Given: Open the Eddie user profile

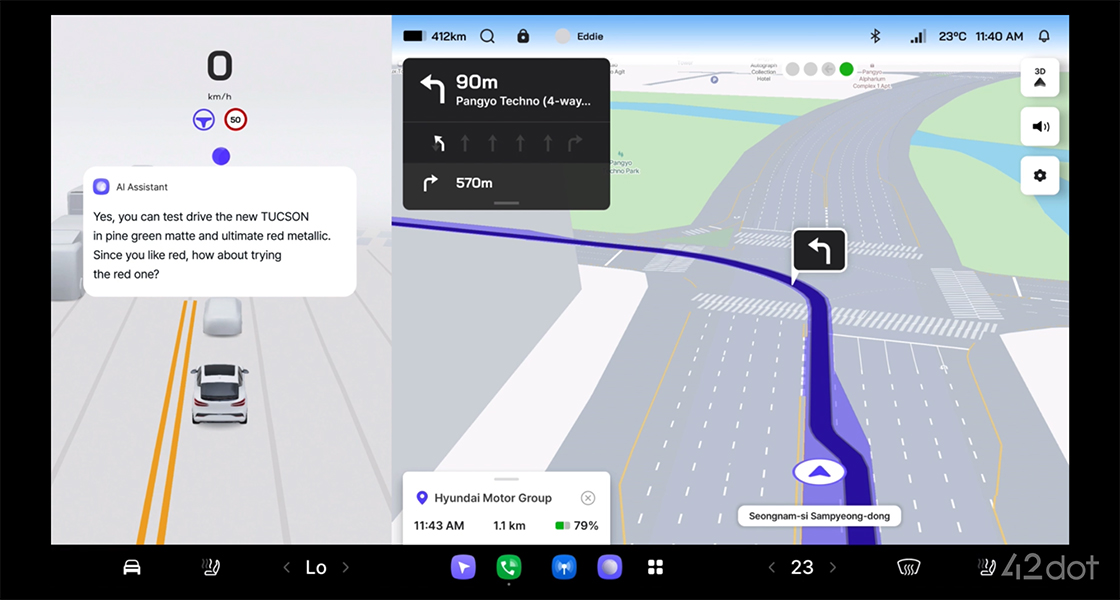Looking at the screenshot, I should click(x=579, y=36).
